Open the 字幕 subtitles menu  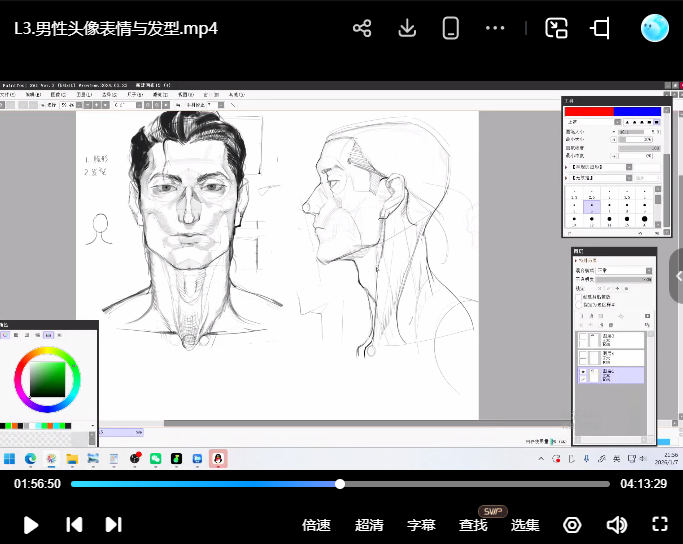pos(421,525)
